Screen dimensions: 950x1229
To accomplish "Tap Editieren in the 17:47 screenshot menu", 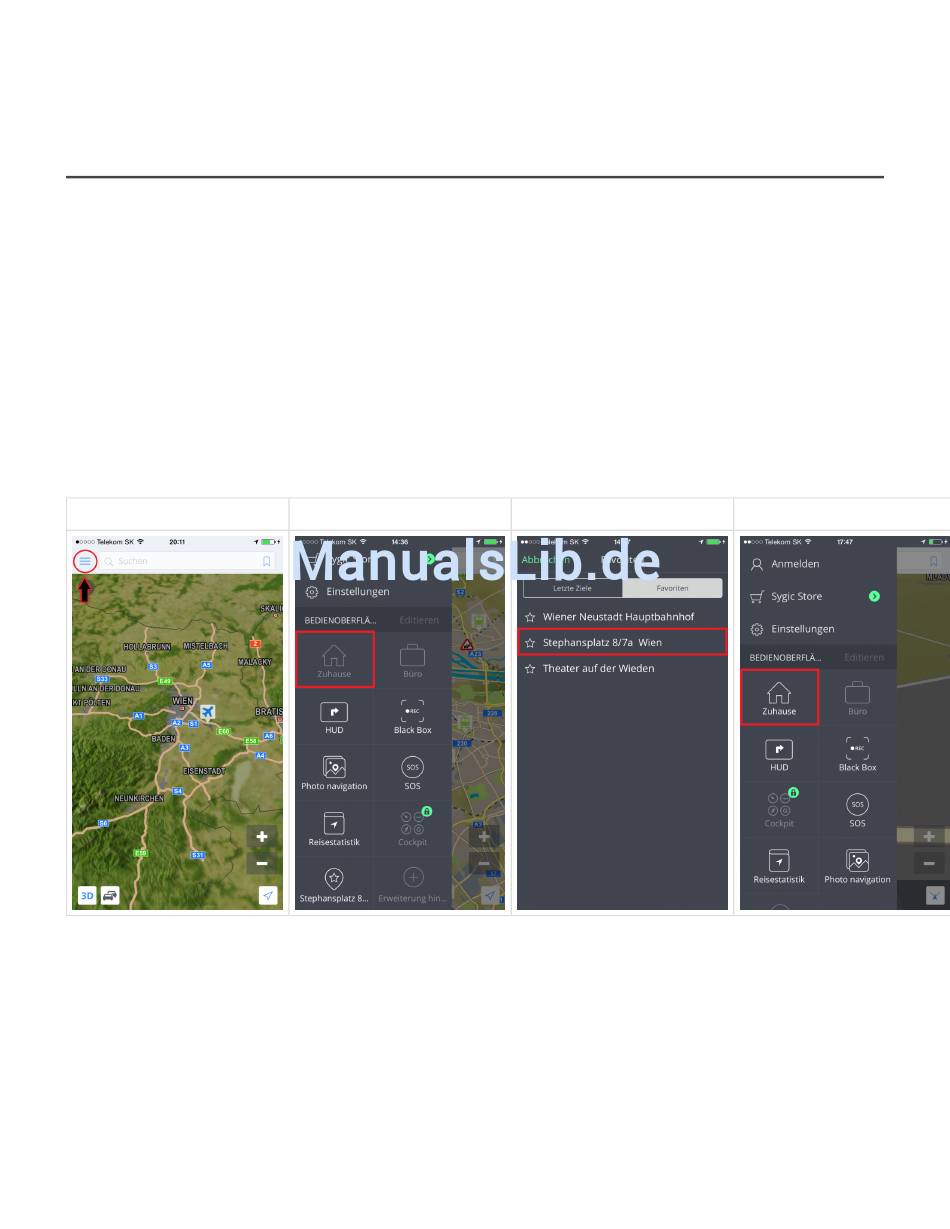I will (x=864, y=657).
